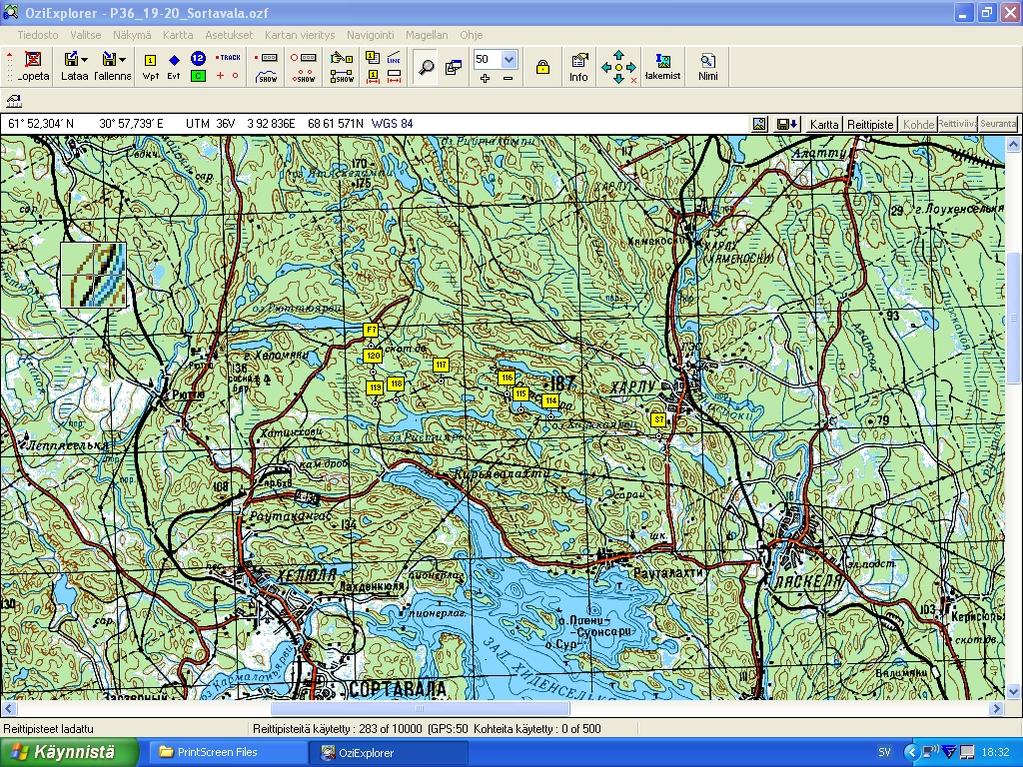Viewport: 1023px width, 767px height.
Task: Click the Kartta button in coordinate bar
Action: (824, 124)
